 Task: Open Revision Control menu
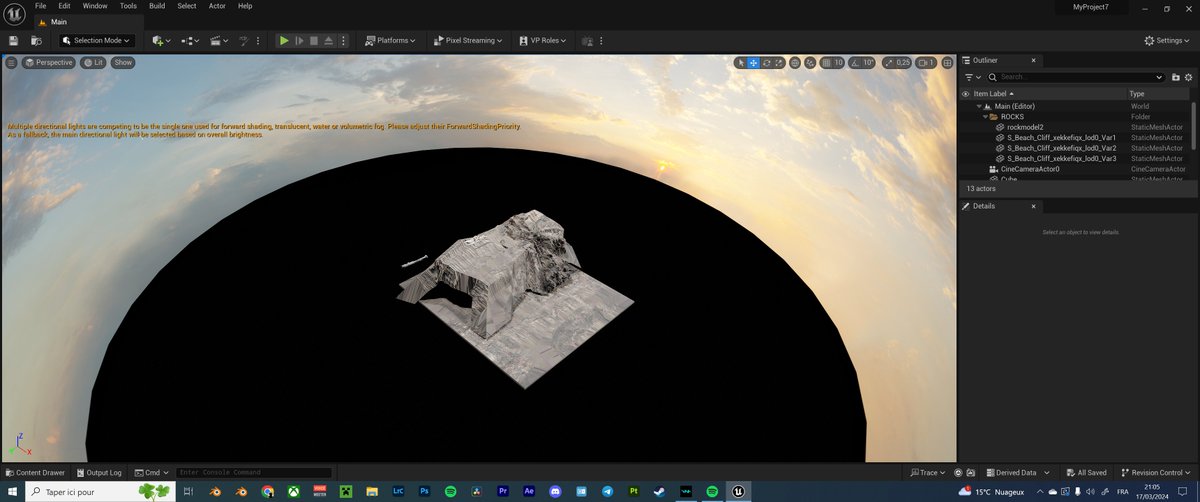tap(1158, 472)
